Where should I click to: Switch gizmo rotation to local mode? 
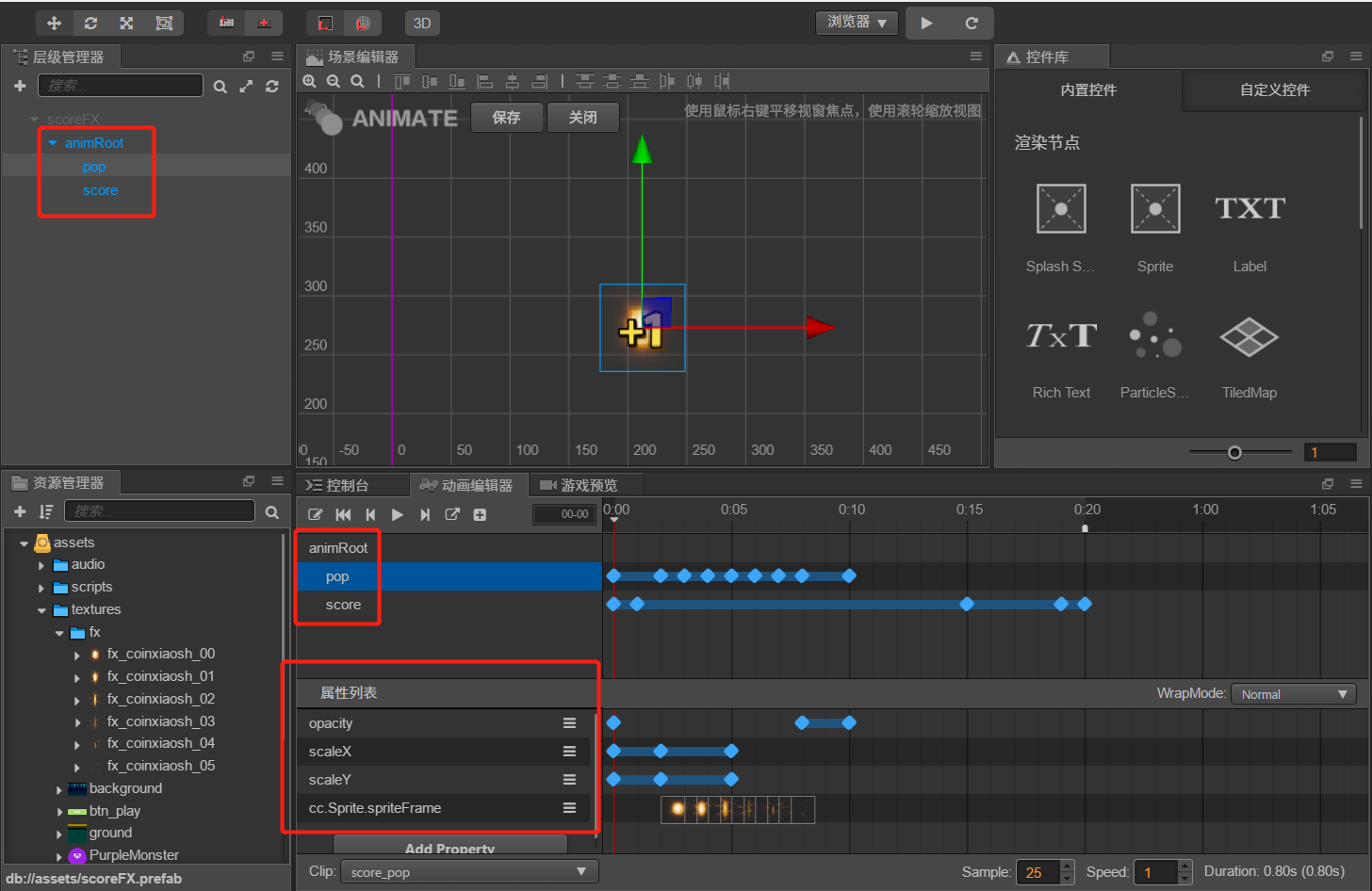pyautogui.click(x=325, y=23)
